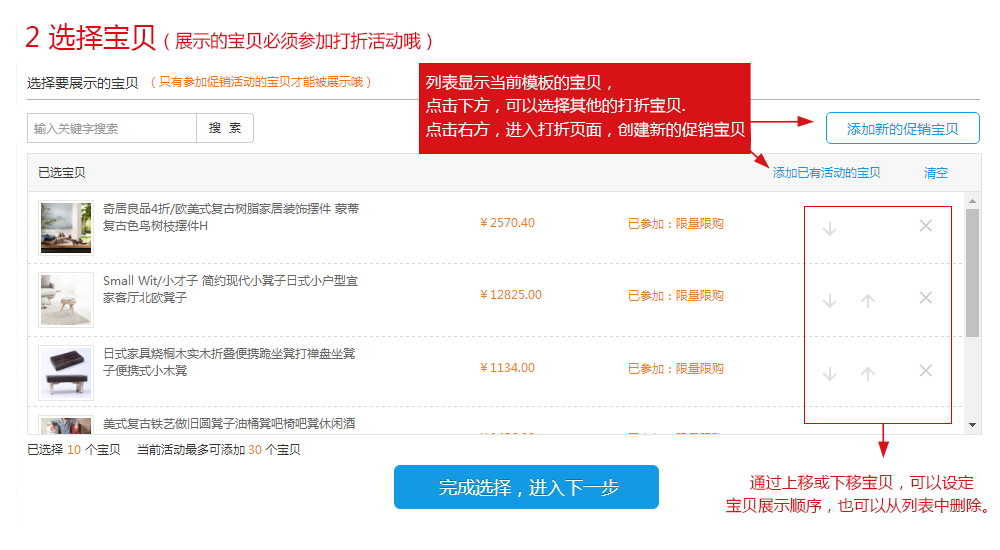The height and width of the screenshot is (550, 1000).
Task: Remove 奇居良品 item from list
Action: 925,226
